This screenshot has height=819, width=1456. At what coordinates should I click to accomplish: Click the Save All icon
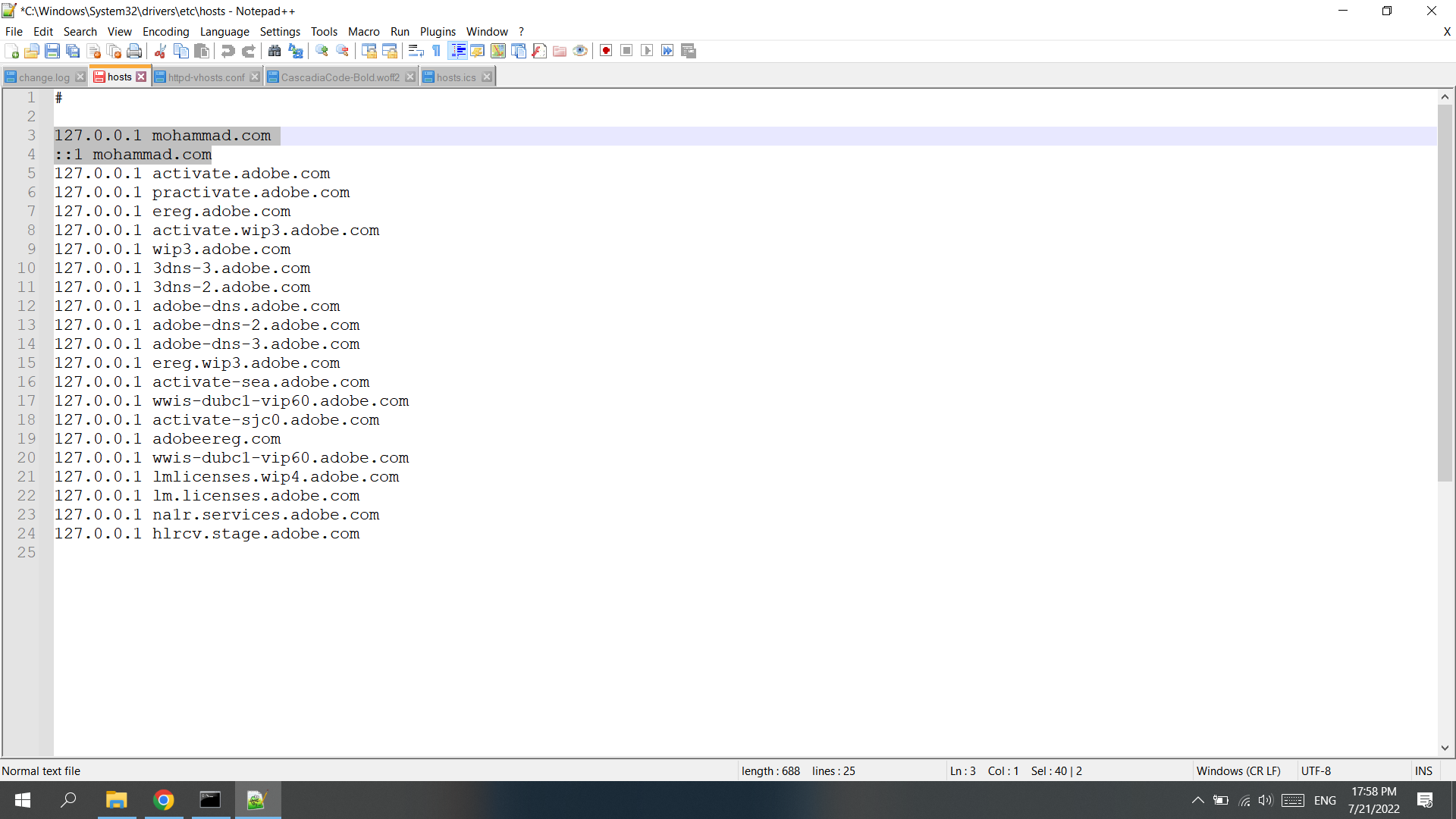(x=73, y=51)
